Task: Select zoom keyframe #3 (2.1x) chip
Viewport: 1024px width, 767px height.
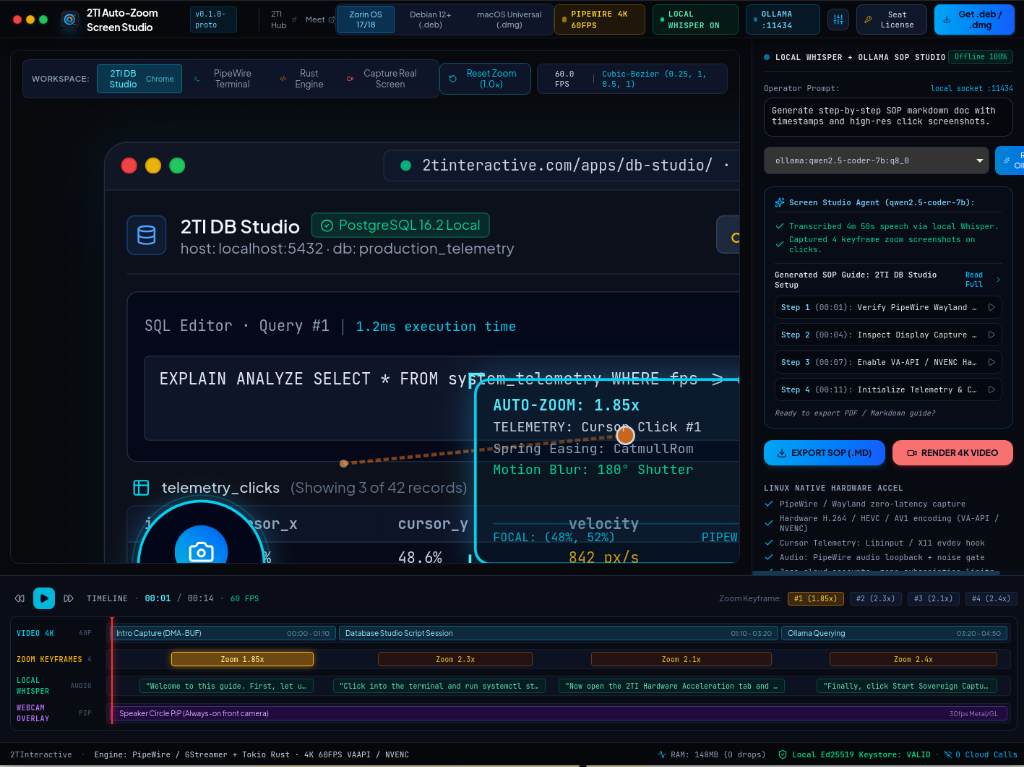Action: pos(934,598)
